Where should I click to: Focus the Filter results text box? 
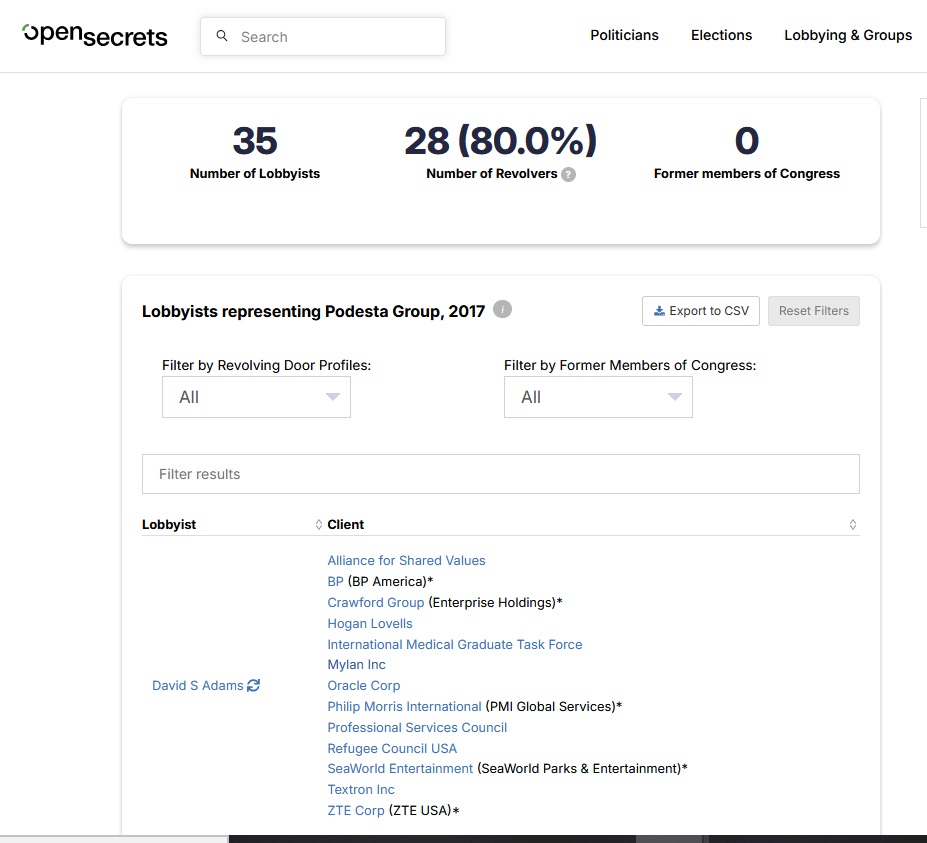pyautogui.click(x=500, y=474)
